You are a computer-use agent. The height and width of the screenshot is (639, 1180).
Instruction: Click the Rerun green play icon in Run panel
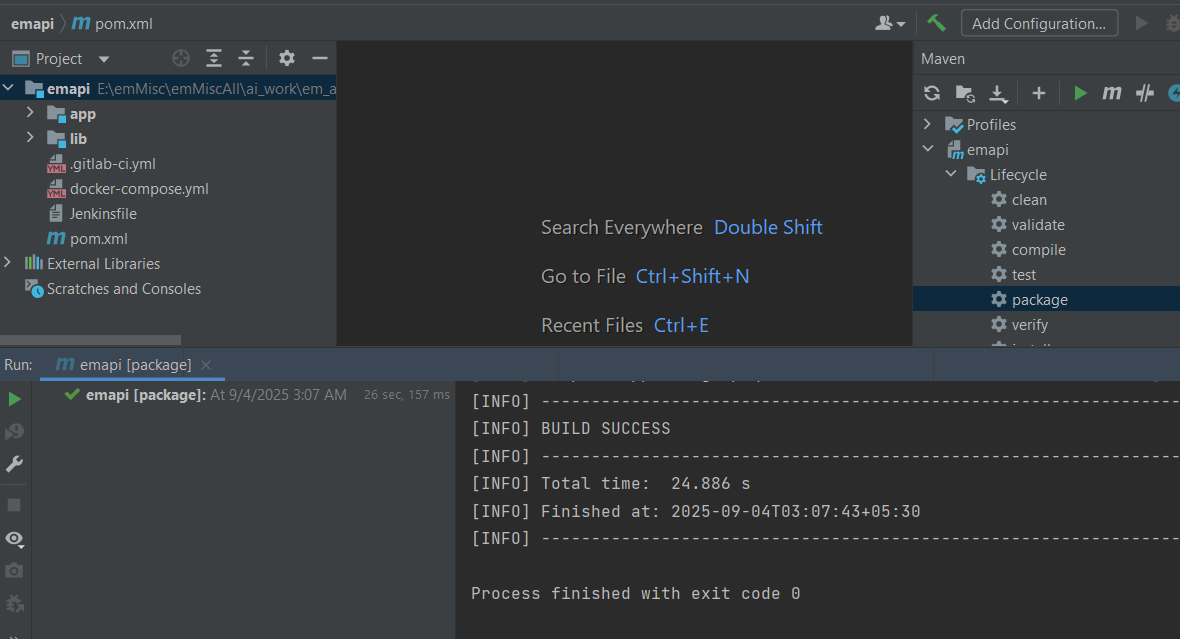(14, 399)
